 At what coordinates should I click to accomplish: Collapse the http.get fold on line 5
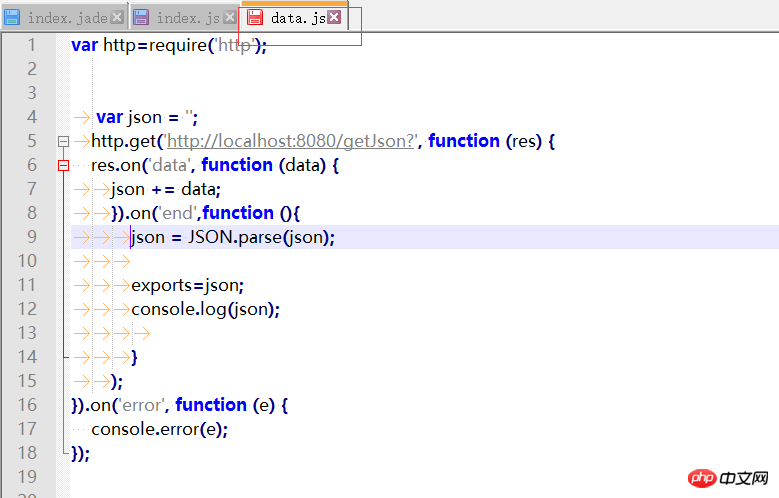tap(63, 142)
